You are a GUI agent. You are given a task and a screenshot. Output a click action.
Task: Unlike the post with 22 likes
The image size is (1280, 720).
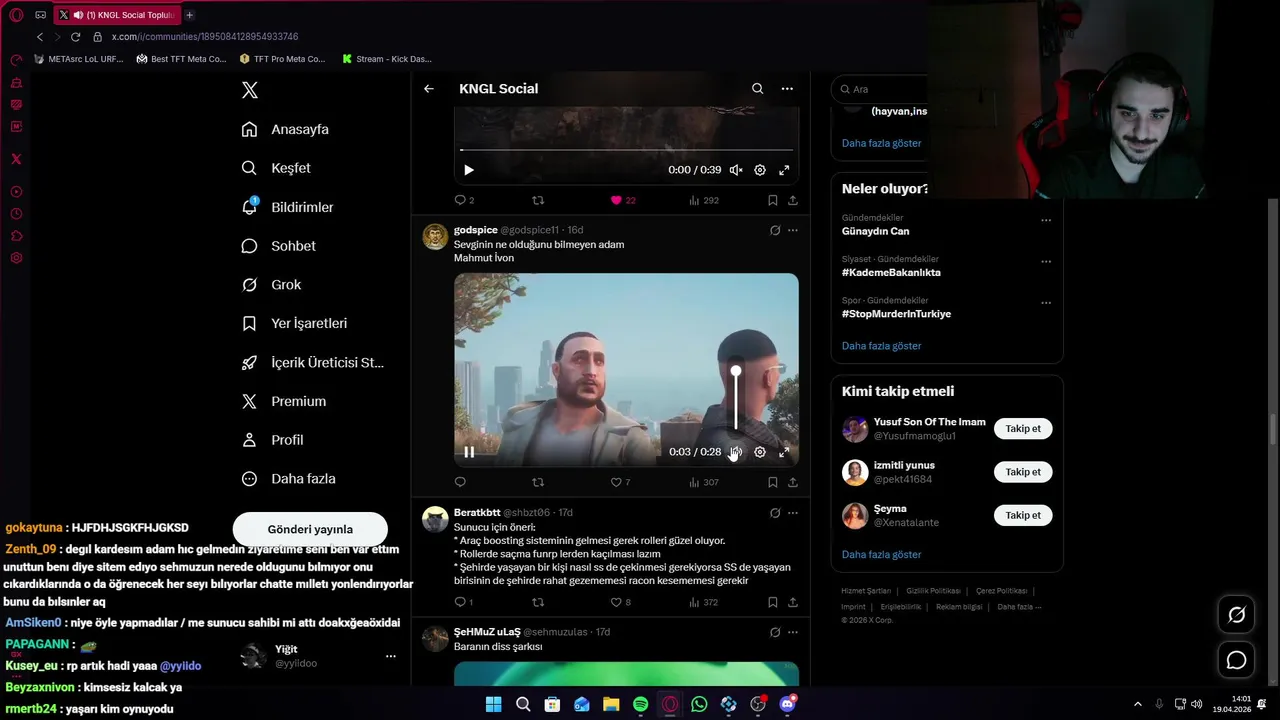[623, 200]
